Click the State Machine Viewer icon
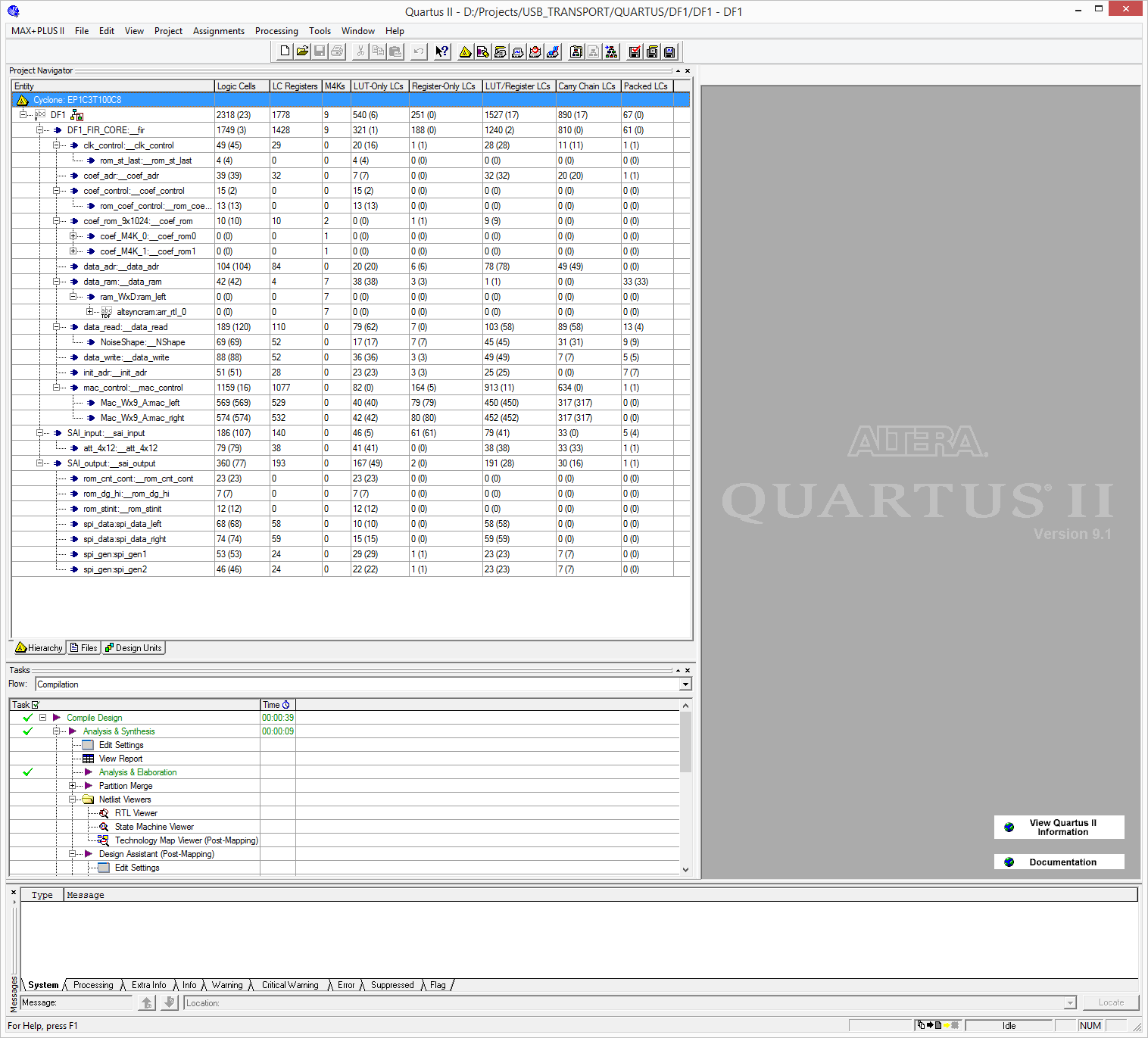Screen dimensions: 1148x1038 104,827
